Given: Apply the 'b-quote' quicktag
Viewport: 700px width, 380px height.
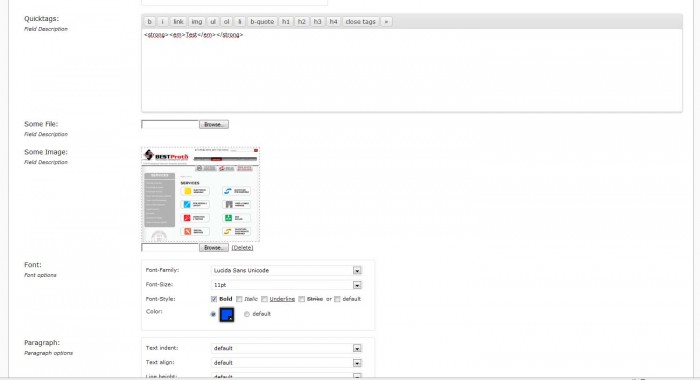Looking at the screenshot, I should pos(262,21).
